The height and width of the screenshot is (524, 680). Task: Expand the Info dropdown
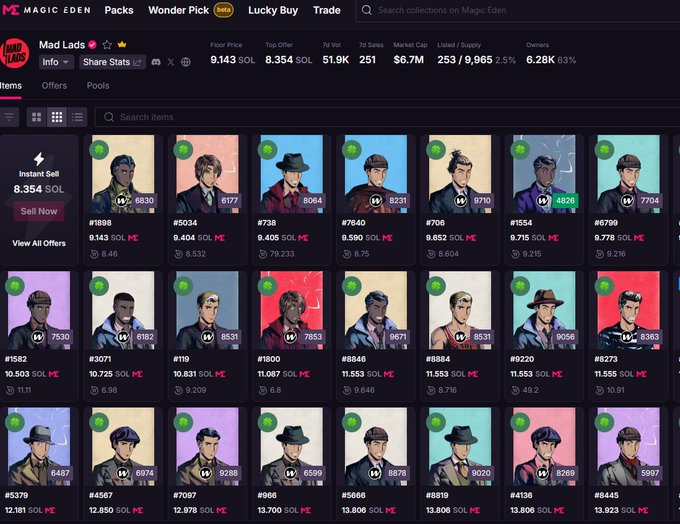[56, 62]
